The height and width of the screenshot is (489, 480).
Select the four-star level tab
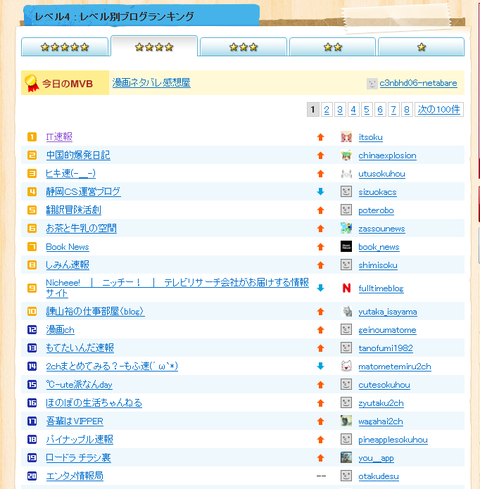pos(154,46)
